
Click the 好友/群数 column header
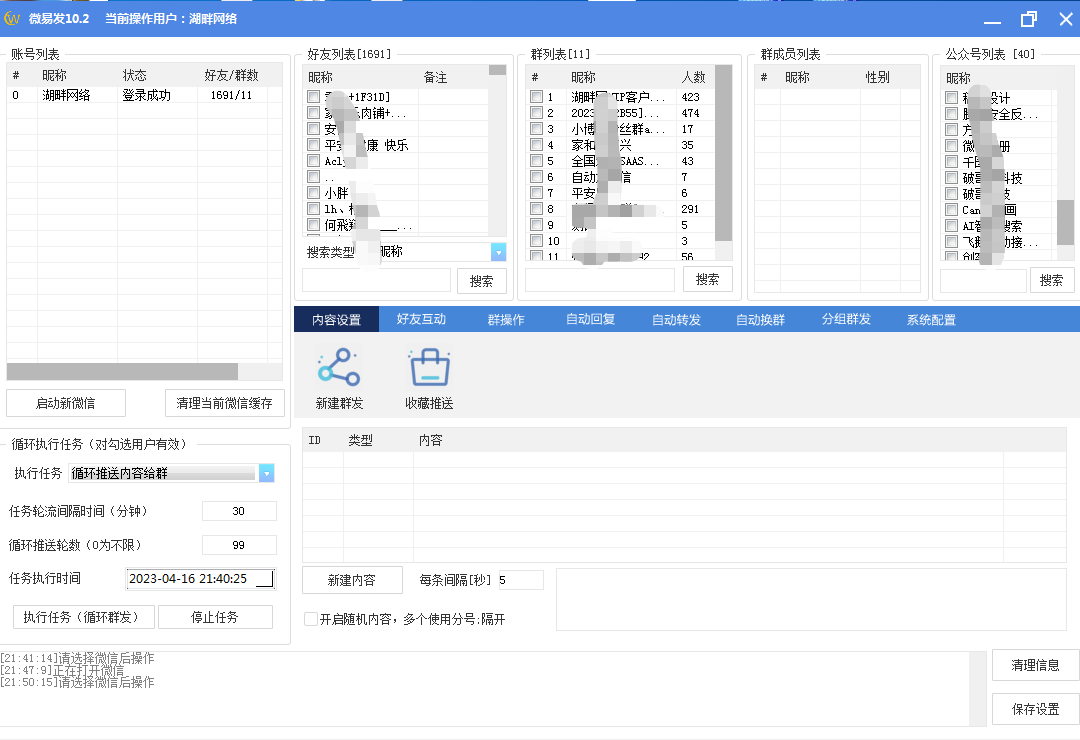[231, 75]
